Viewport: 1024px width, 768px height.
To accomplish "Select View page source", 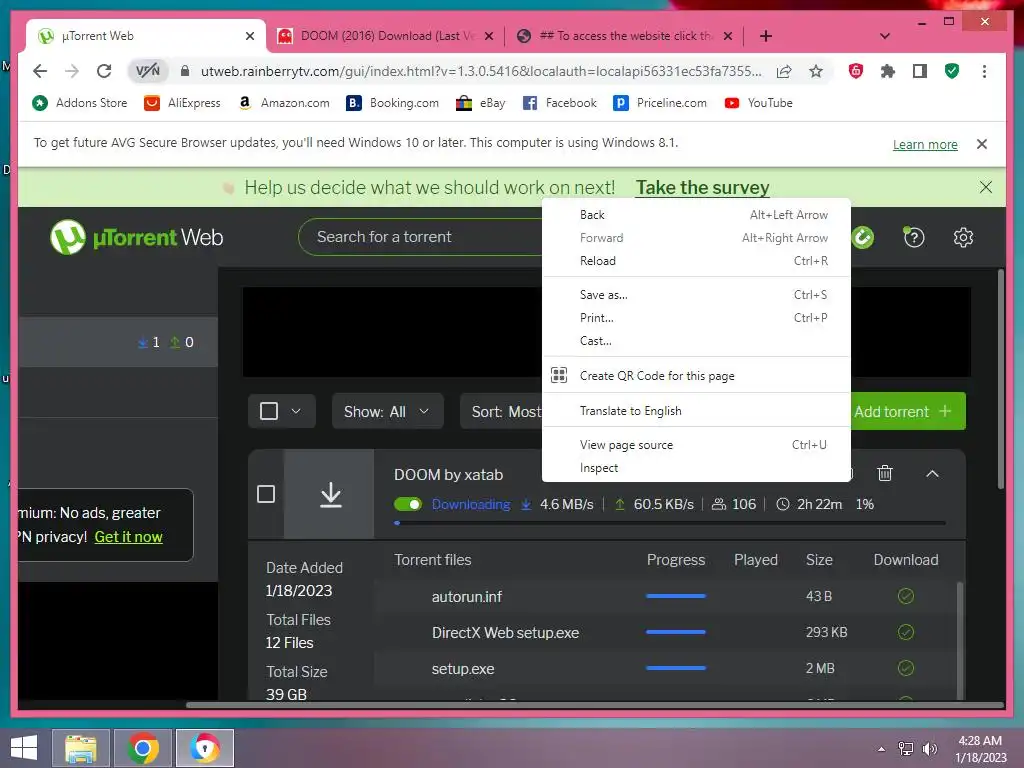I will tap(696, 445).
